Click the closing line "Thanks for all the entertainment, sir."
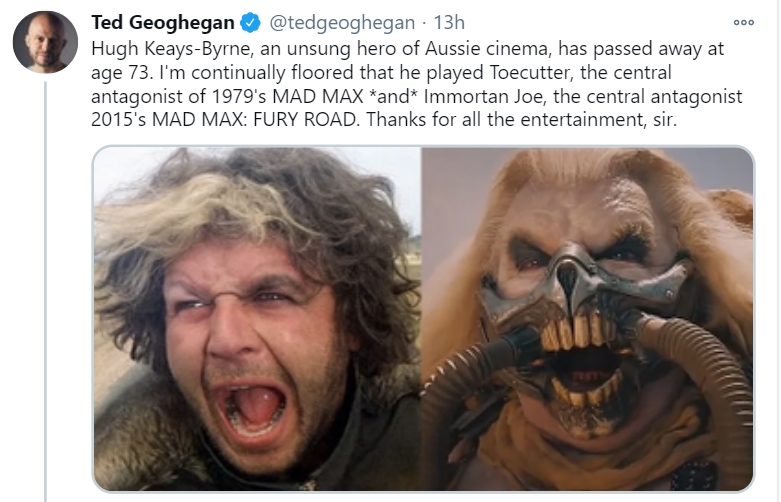Image resolution: width=781 pixels, height=502 pixels. (521, 120)
